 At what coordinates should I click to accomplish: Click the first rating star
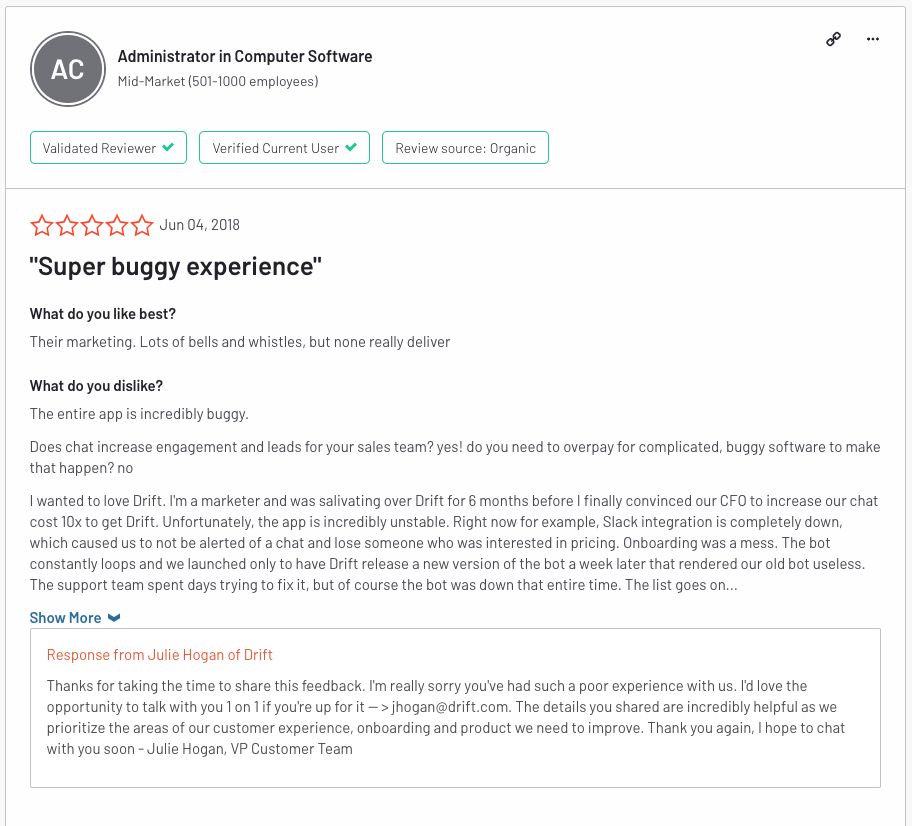tap(42, 225)
